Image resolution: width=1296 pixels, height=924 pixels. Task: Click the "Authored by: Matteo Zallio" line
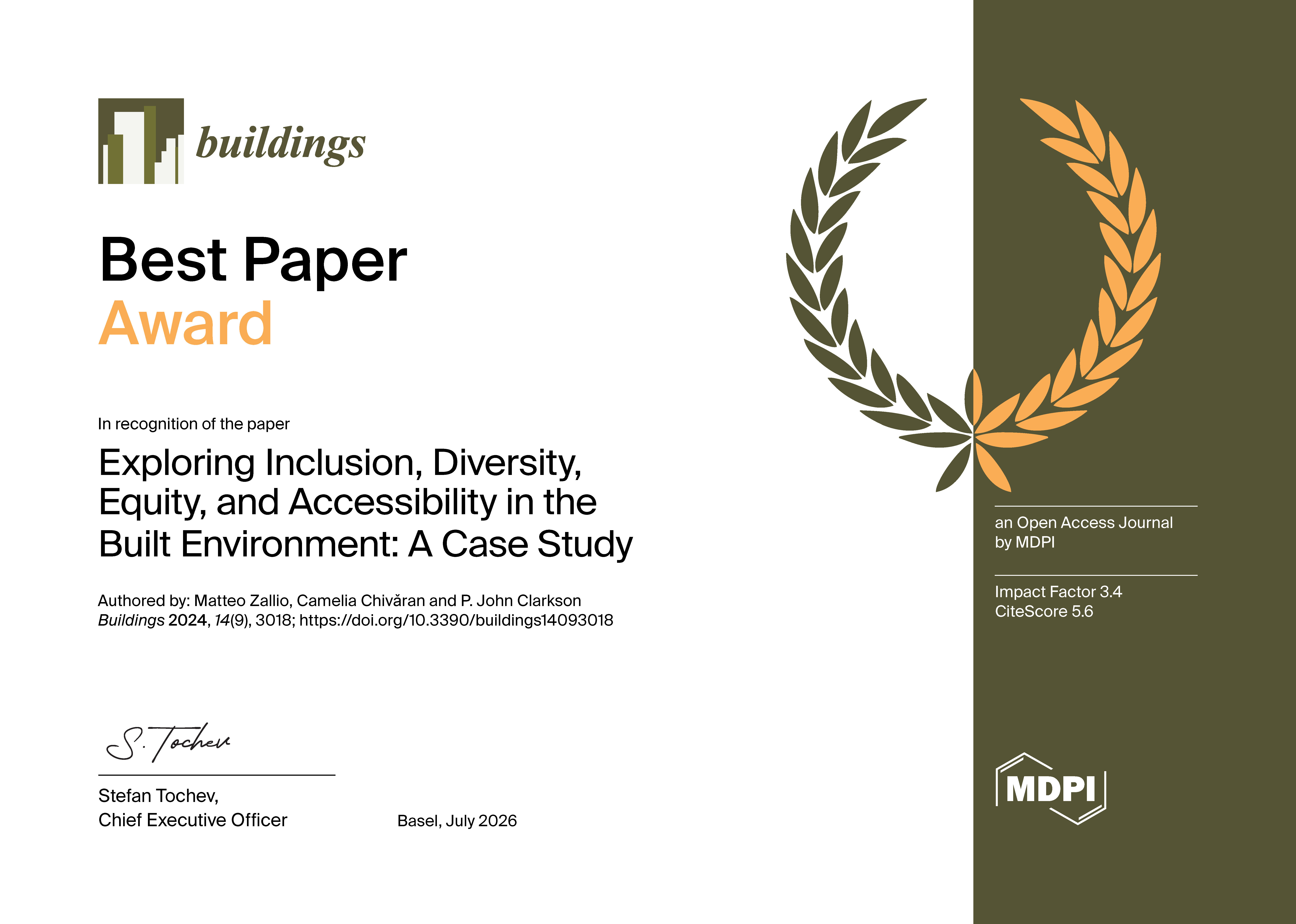click(x=340, y=601)
